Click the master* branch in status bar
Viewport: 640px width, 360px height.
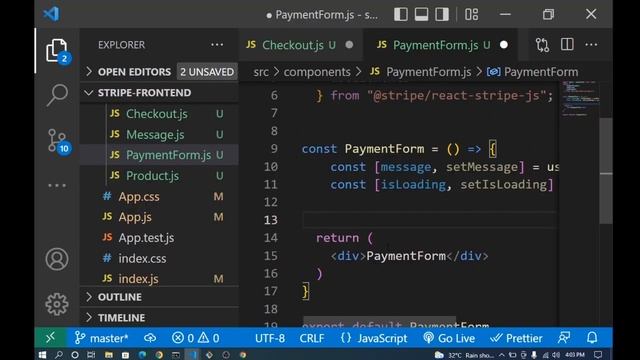(102, 338)
